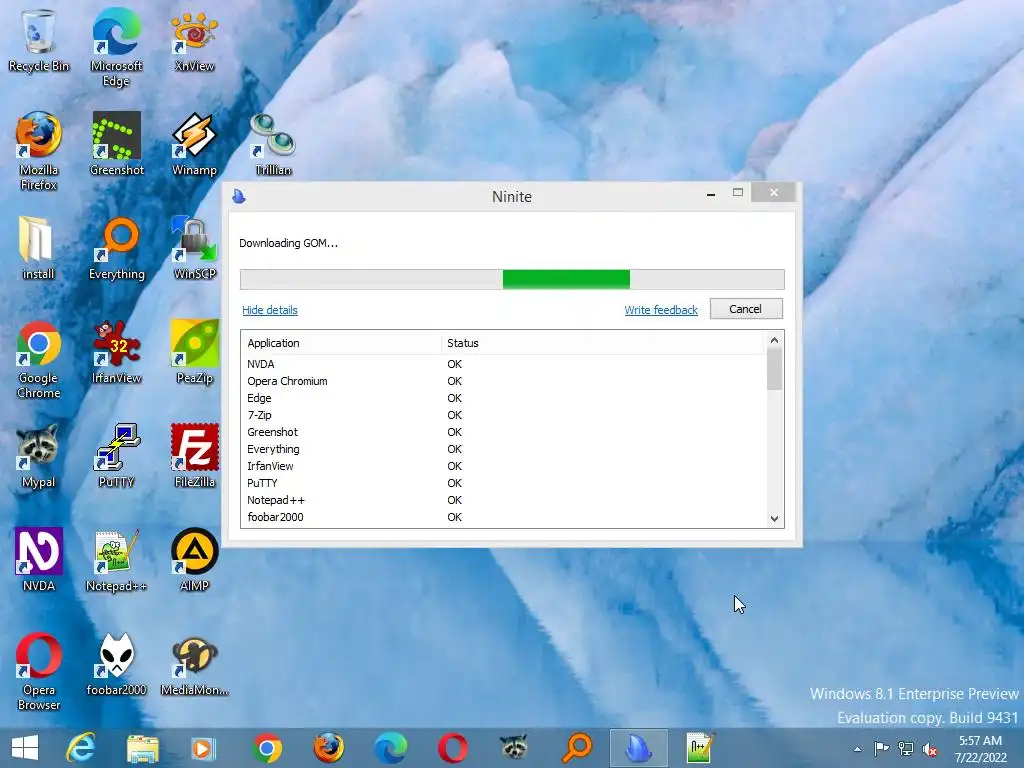Click the AIMP desktop shortcut

(194, 560)
